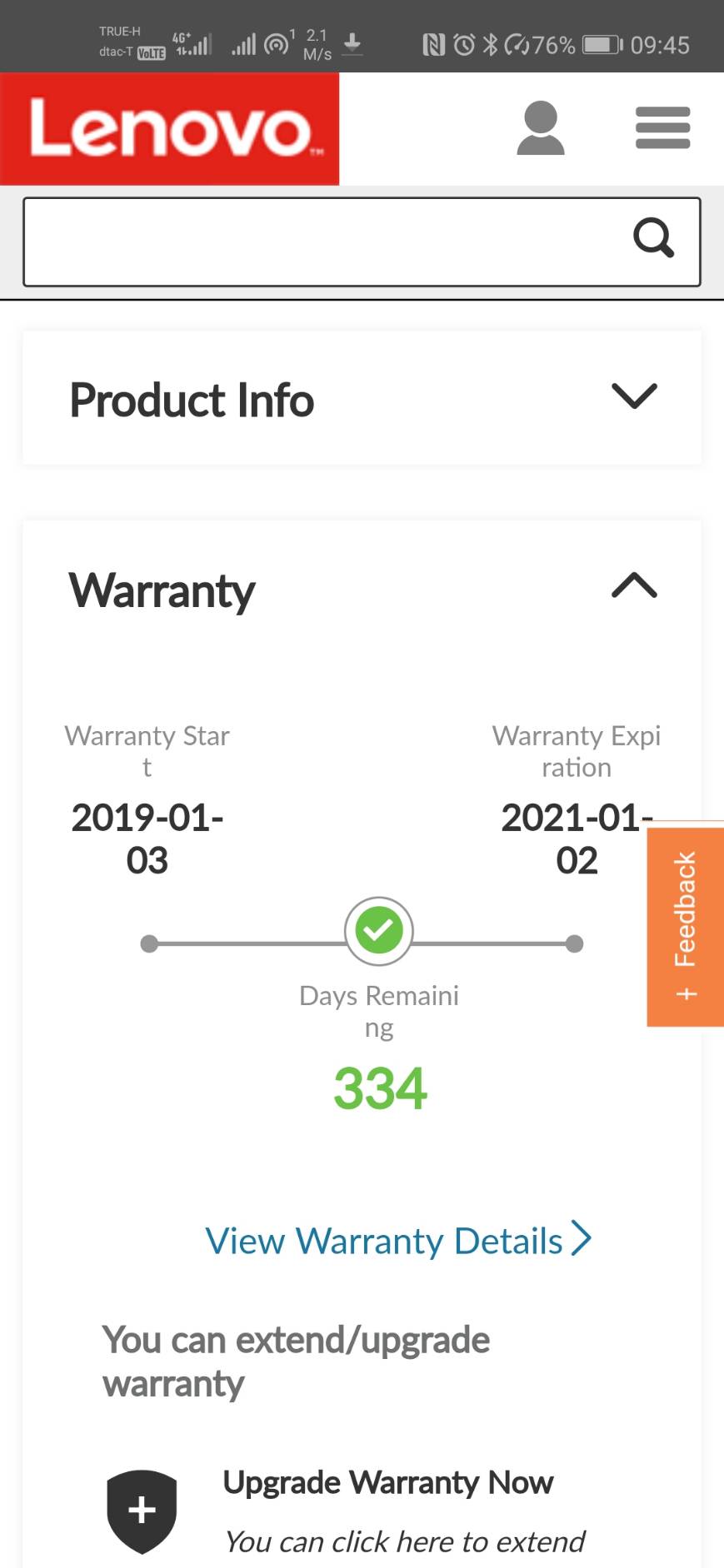
Task: Click Upgrade Warranty Now
Action: point(387,1482)
